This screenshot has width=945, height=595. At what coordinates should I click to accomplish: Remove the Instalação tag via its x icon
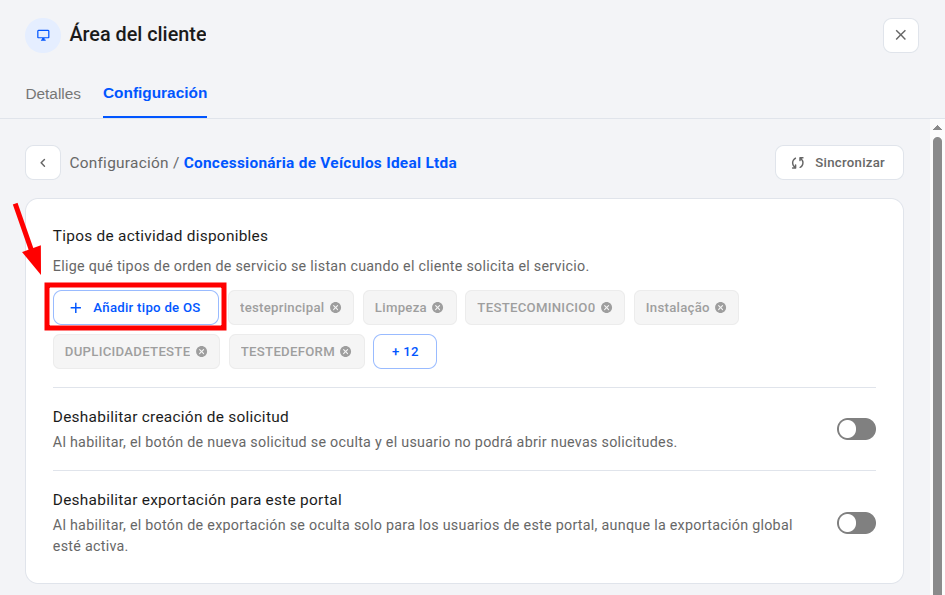pyautogui.click(x=721, y=307)
